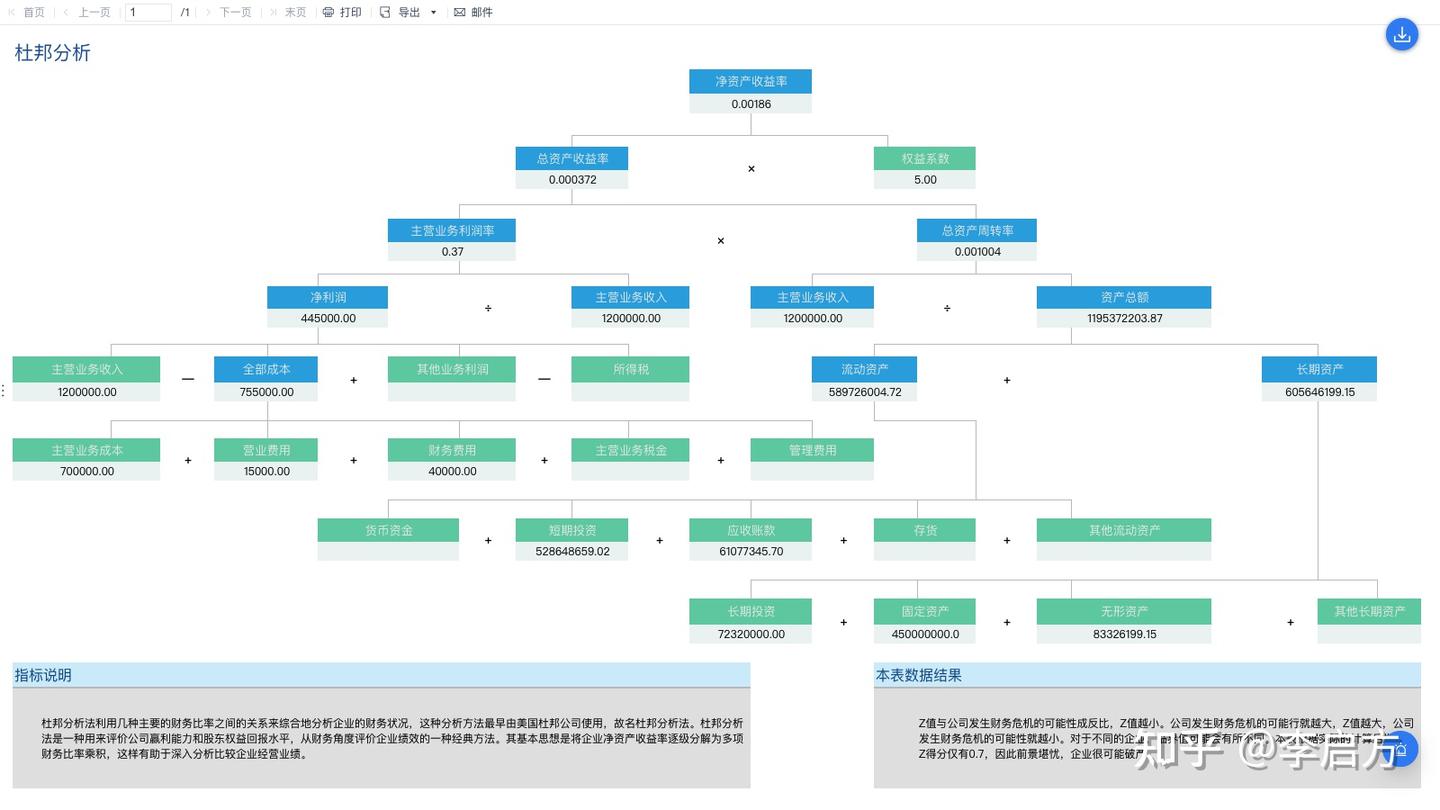The image size is (1440, 810).
Task: Click the page number input box
Action: [x=148, y=12]
